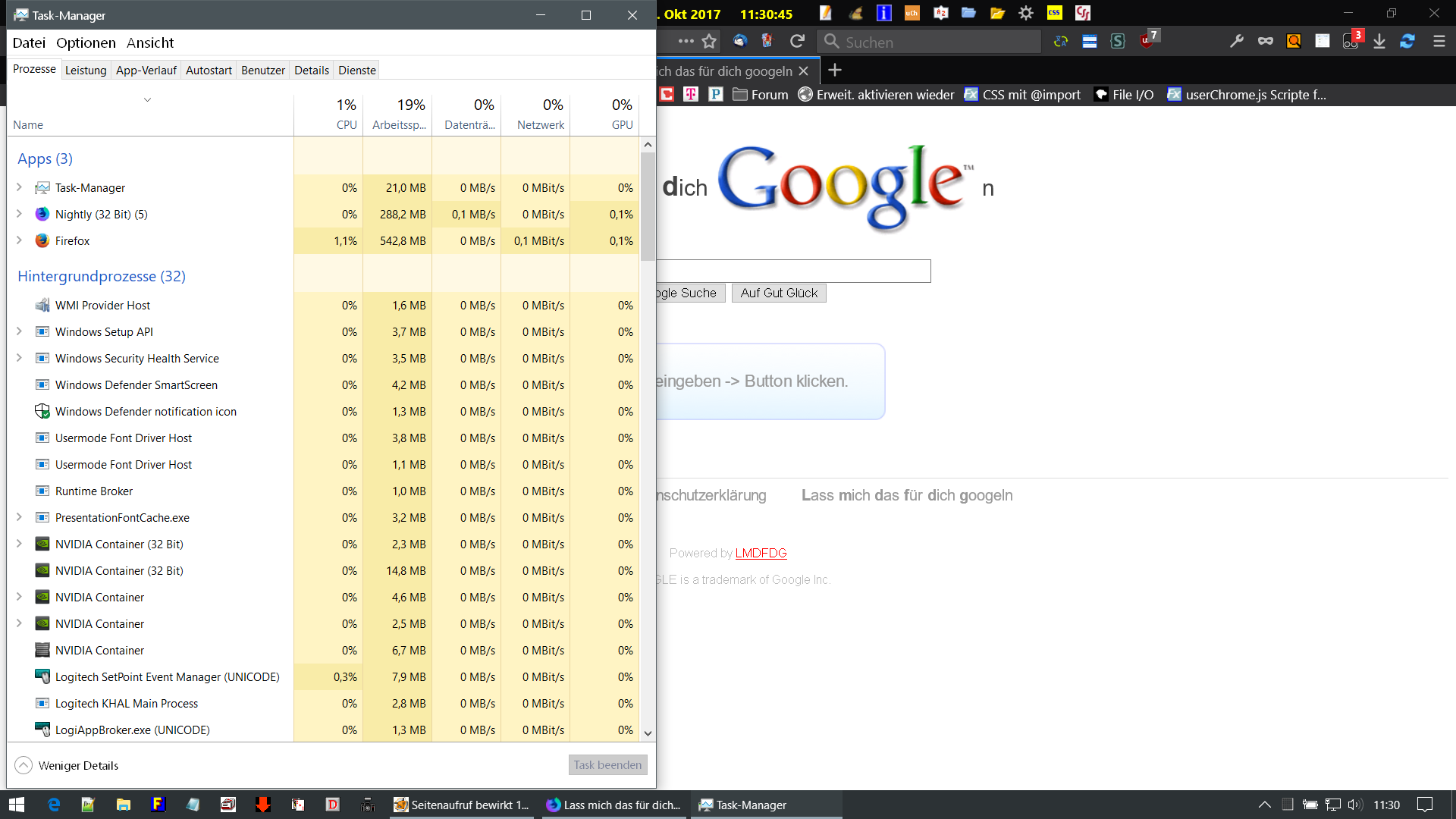Screen dimensions: 1456x819
Task: Open new browser tab with plus
Action: point(835,71)
